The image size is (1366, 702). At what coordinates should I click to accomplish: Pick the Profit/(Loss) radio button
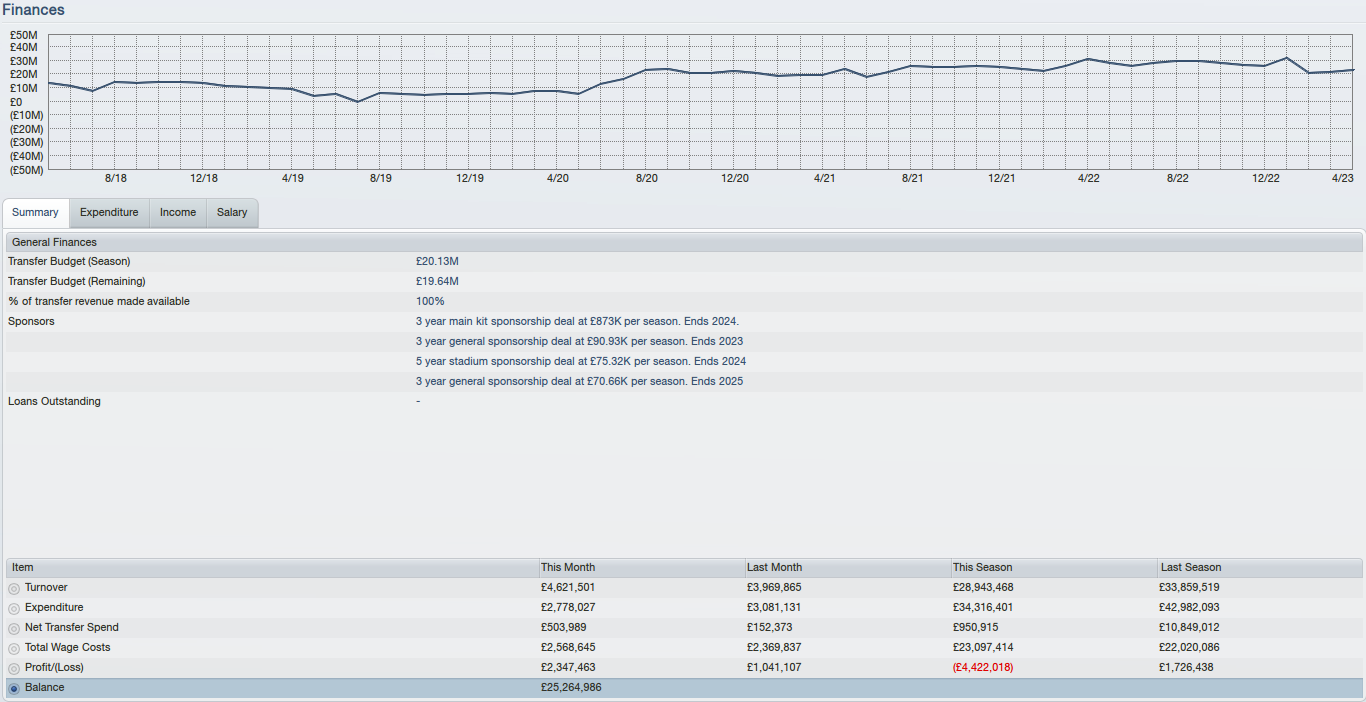coord(14,668)
